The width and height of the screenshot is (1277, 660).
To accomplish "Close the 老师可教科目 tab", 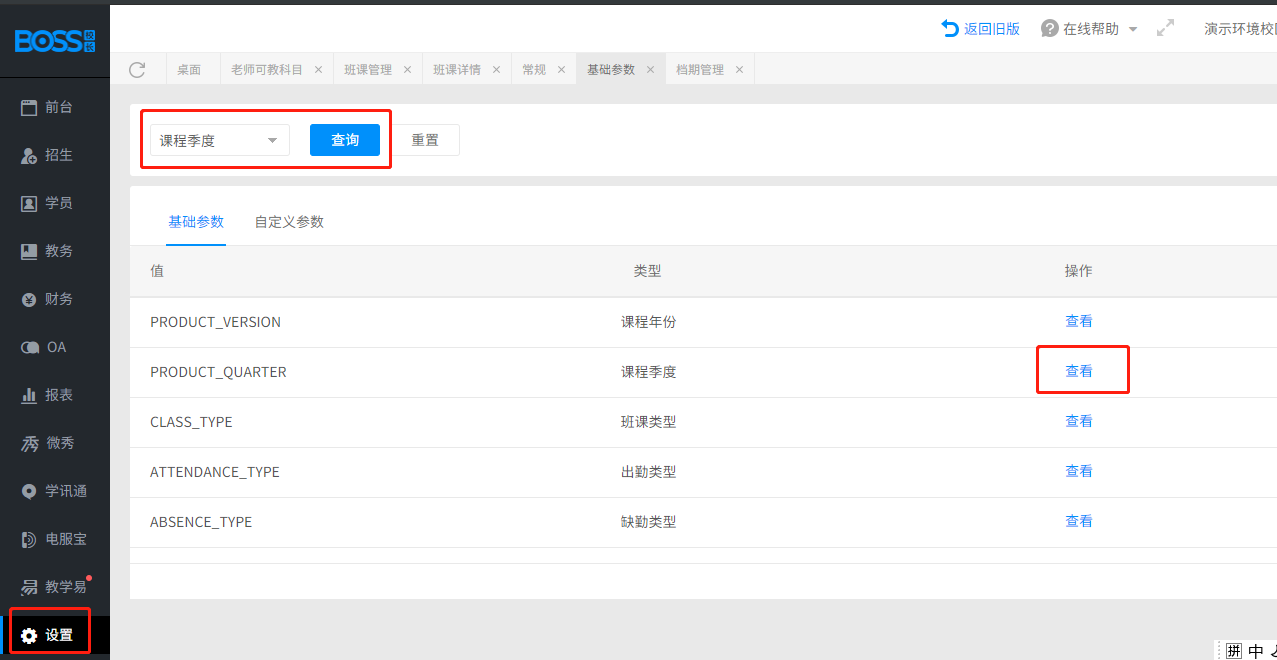I will click(x=318, y=70).
